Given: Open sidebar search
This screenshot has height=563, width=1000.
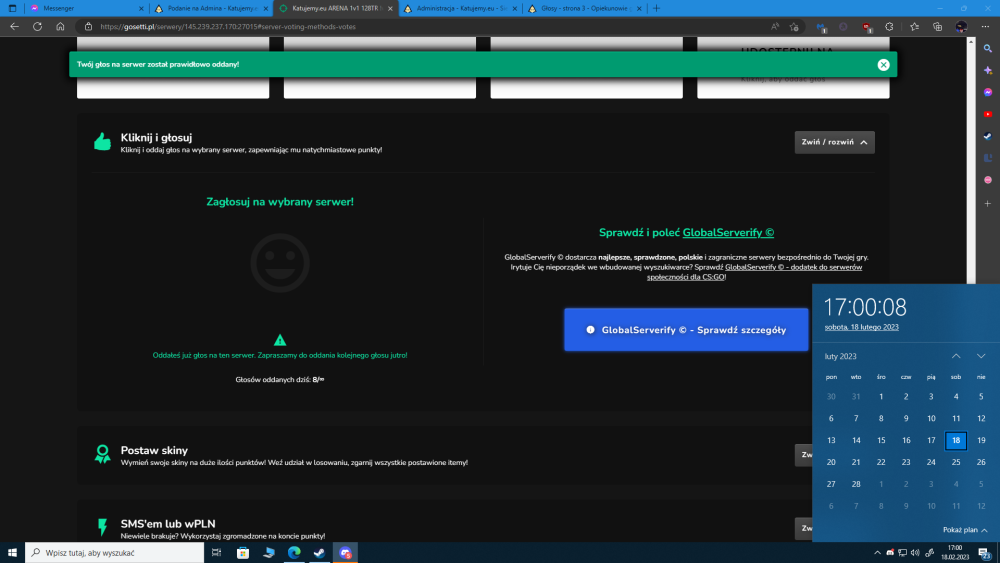Looking at the screenshot, I should point(988,48).
